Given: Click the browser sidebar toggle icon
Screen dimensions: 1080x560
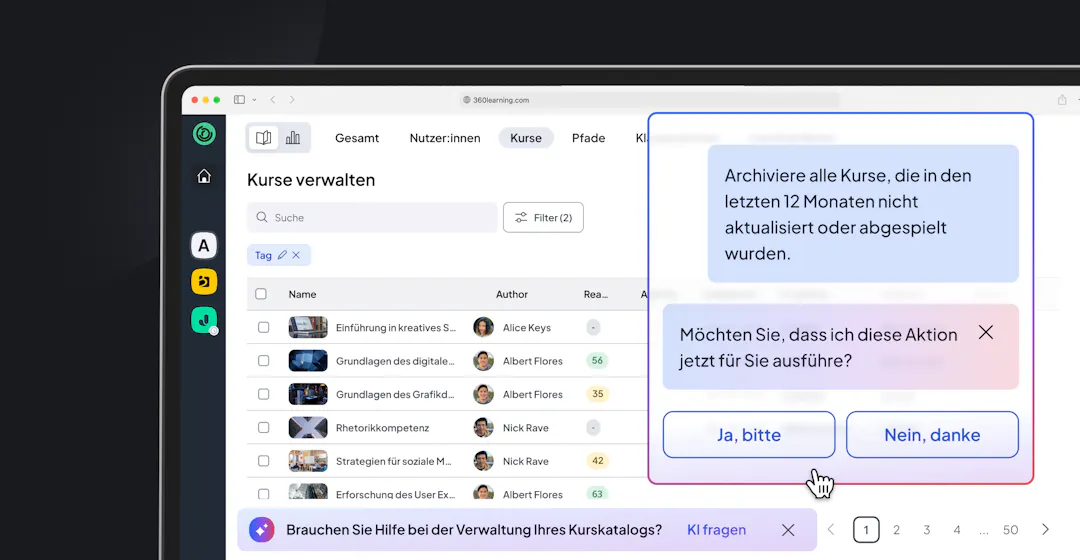Looking at the screenshot, I should tap(239, 100).
